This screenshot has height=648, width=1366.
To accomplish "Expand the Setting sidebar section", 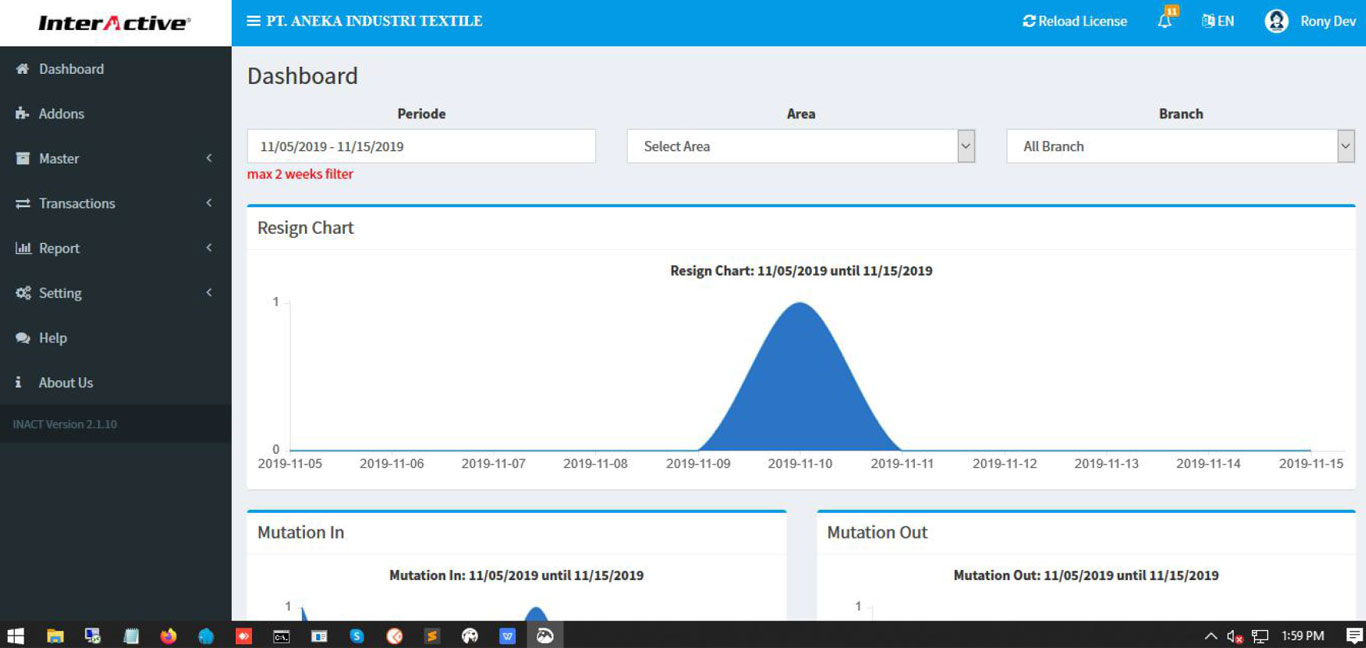I will tap(58, 293).
